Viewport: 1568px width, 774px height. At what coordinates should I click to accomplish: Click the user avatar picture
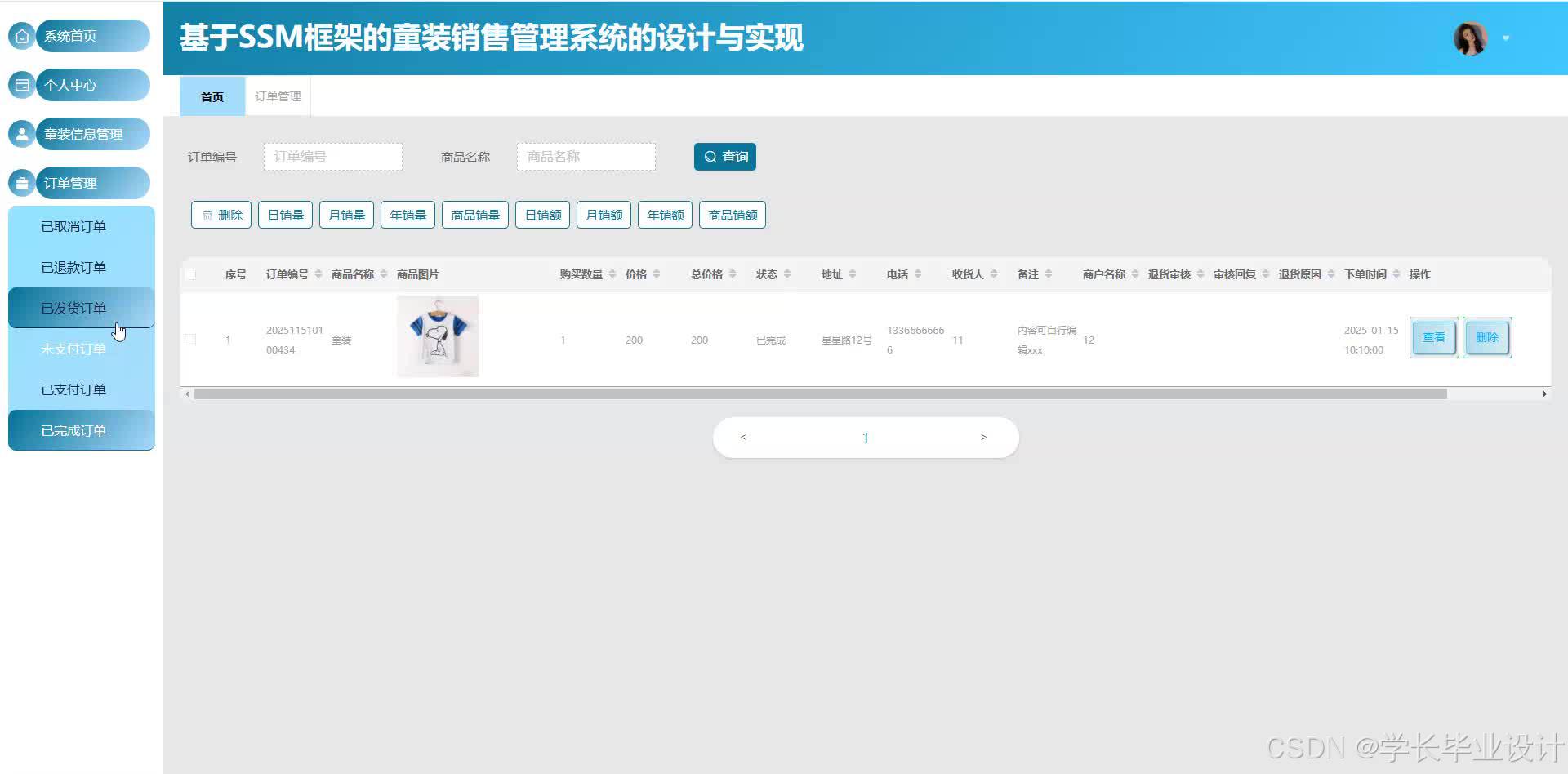[1470, 38]
